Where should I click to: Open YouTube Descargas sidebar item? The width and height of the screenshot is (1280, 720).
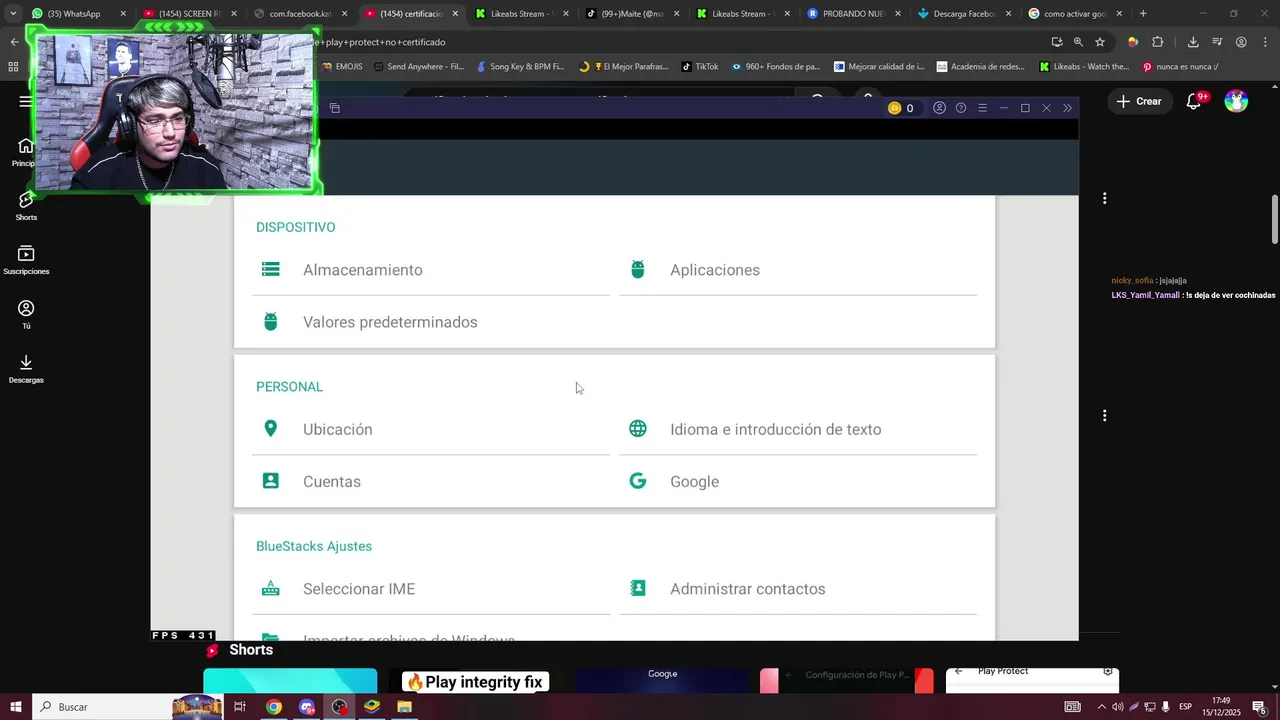26,369
